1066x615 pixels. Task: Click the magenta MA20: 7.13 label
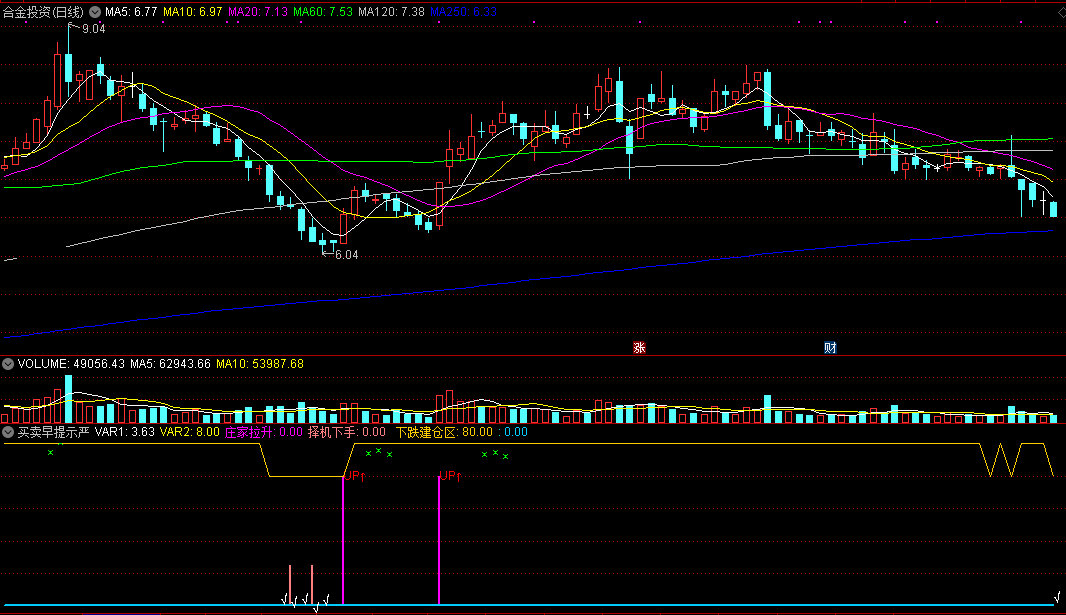[258, 12]
